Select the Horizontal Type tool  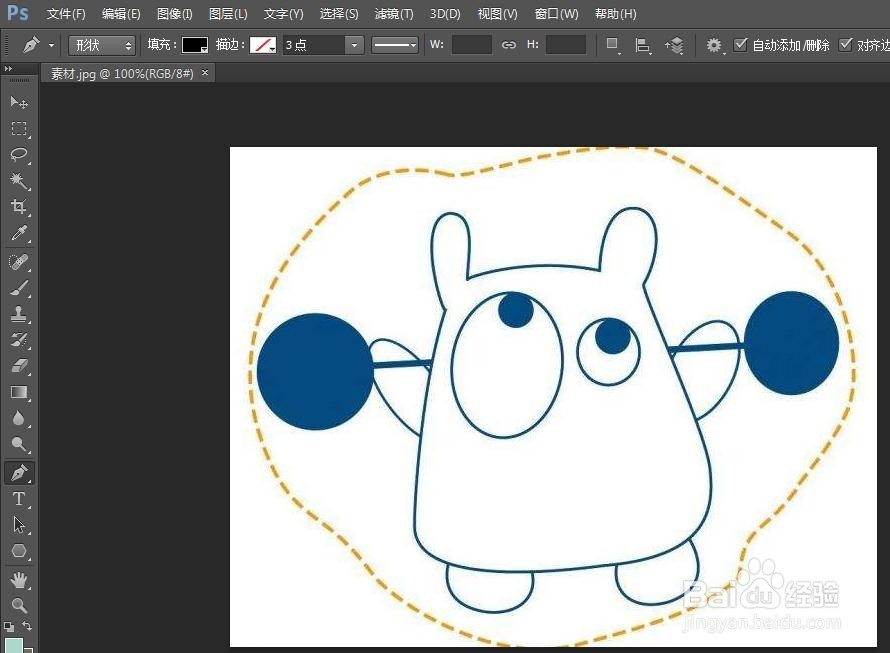pos(19,499)
